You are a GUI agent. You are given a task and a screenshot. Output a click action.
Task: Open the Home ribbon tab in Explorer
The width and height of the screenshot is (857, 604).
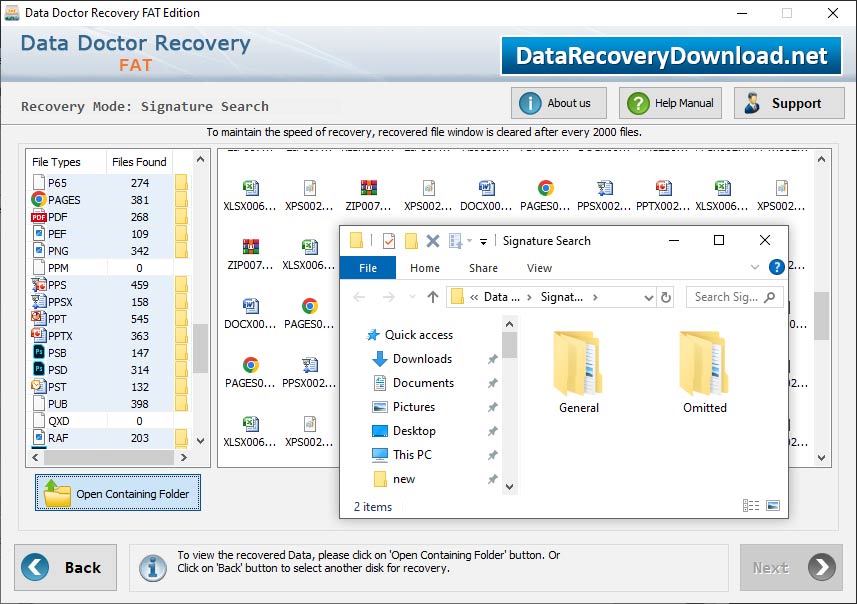click(x=425, y=268)
